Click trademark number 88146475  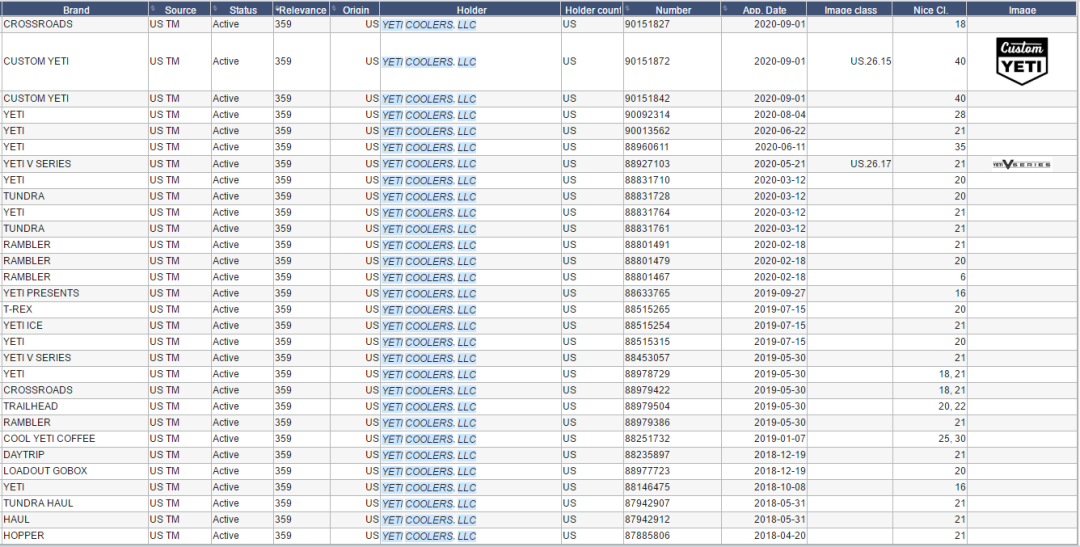[647, 487]
